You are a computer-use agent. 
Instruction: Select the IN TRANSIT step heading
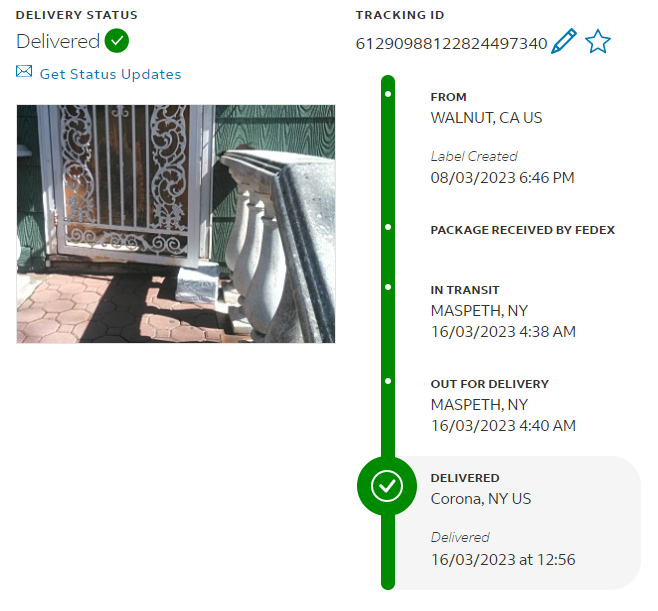click(x=465, y=290)
